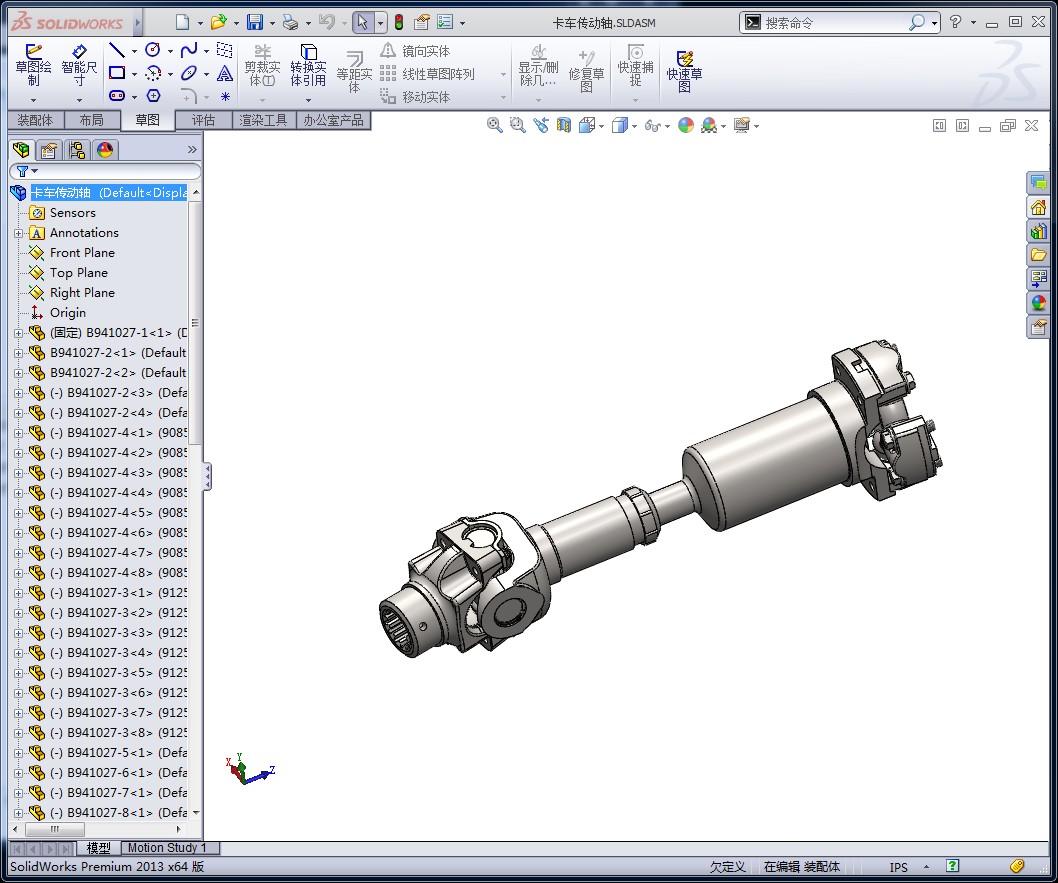Open Hide/Show Items dropdown arrow
The height and width of the screenshot is (883, 1058).
[x=667, y=126]
